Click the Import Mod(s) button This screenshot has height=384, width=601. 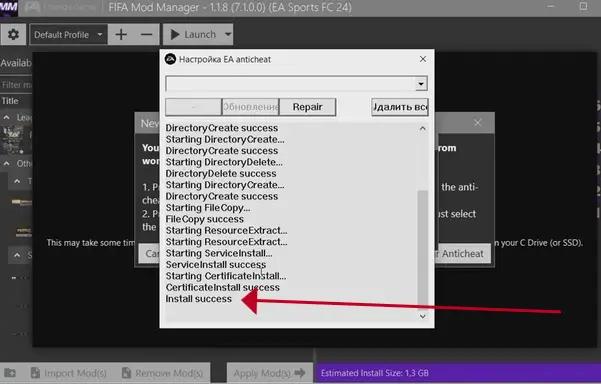pos(68,373)
